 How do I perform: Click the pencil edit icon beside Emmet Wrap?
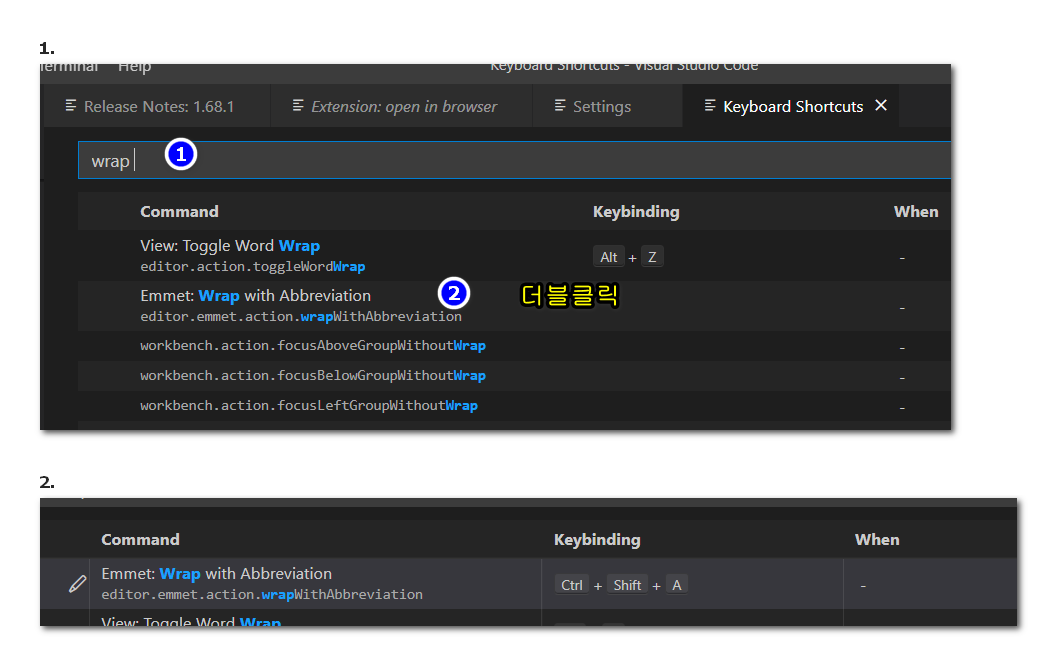point(77,584)
